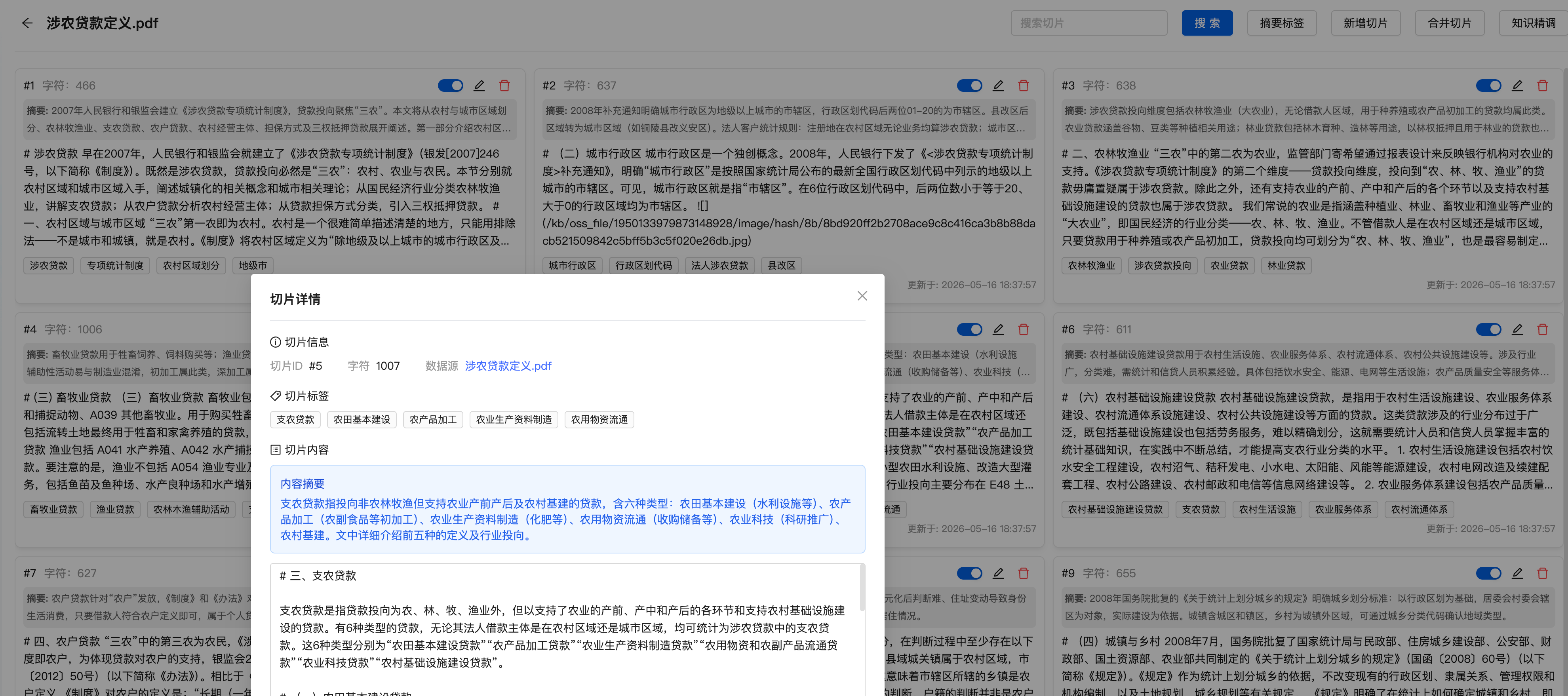Toggle the enable switch on slice #6
The image size is (1568, 696).
click(x=1489, y=330)
